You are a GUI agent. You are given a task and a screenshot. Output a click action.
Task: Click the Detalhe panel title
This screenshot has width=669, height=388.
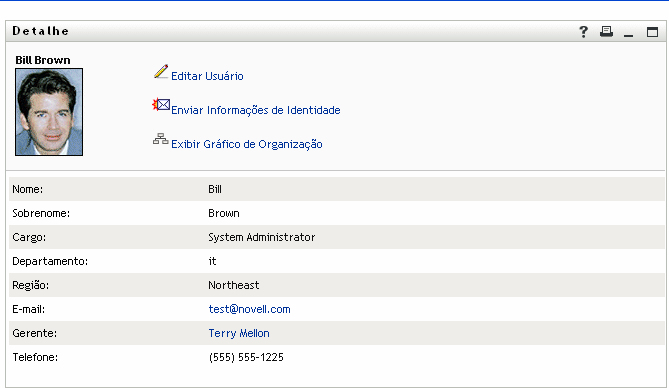tap(41, 31)
